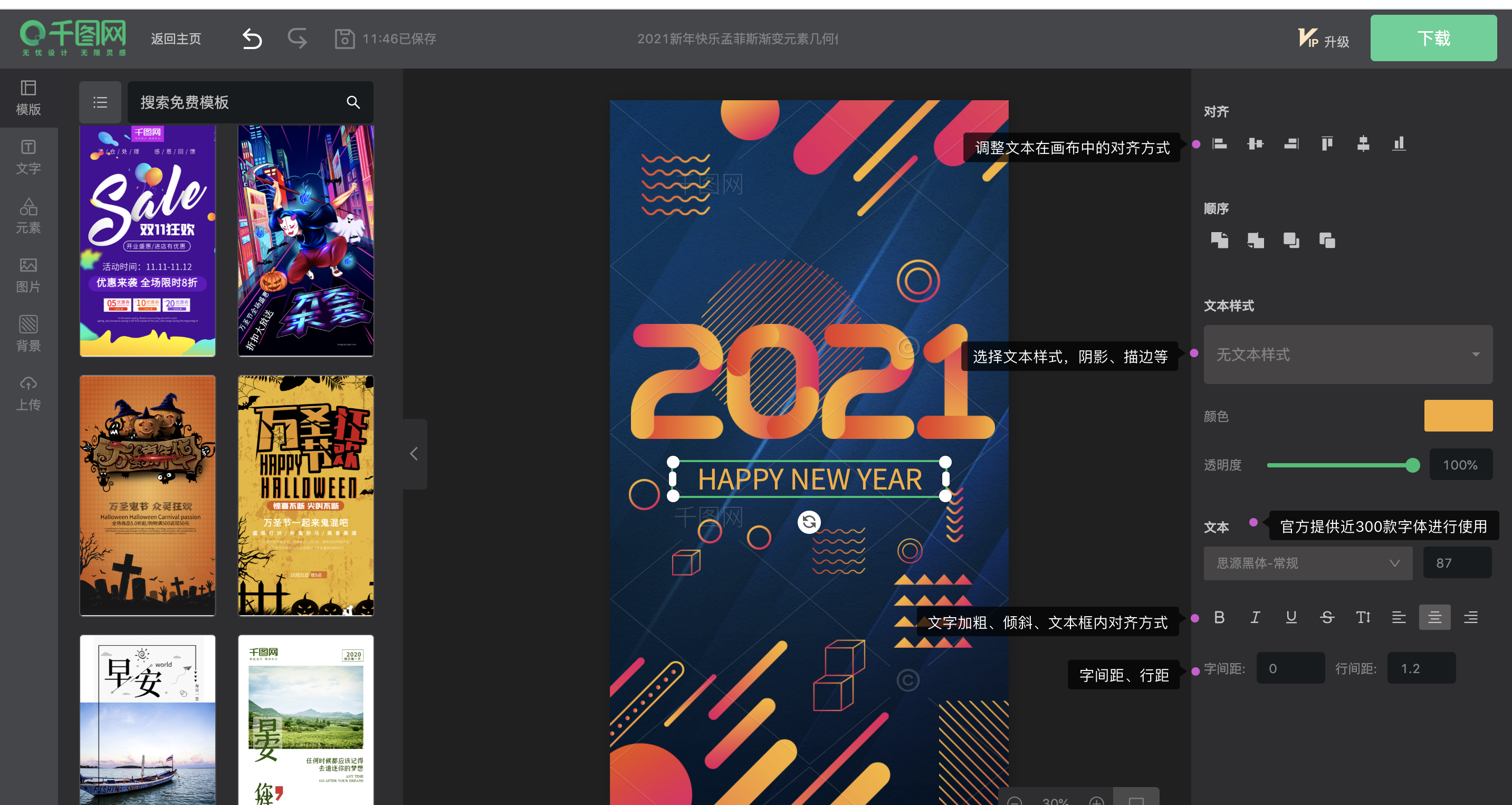Open the 背景 background tab
The width and height of the screenshot is (1512, 805).
point(28,334)
